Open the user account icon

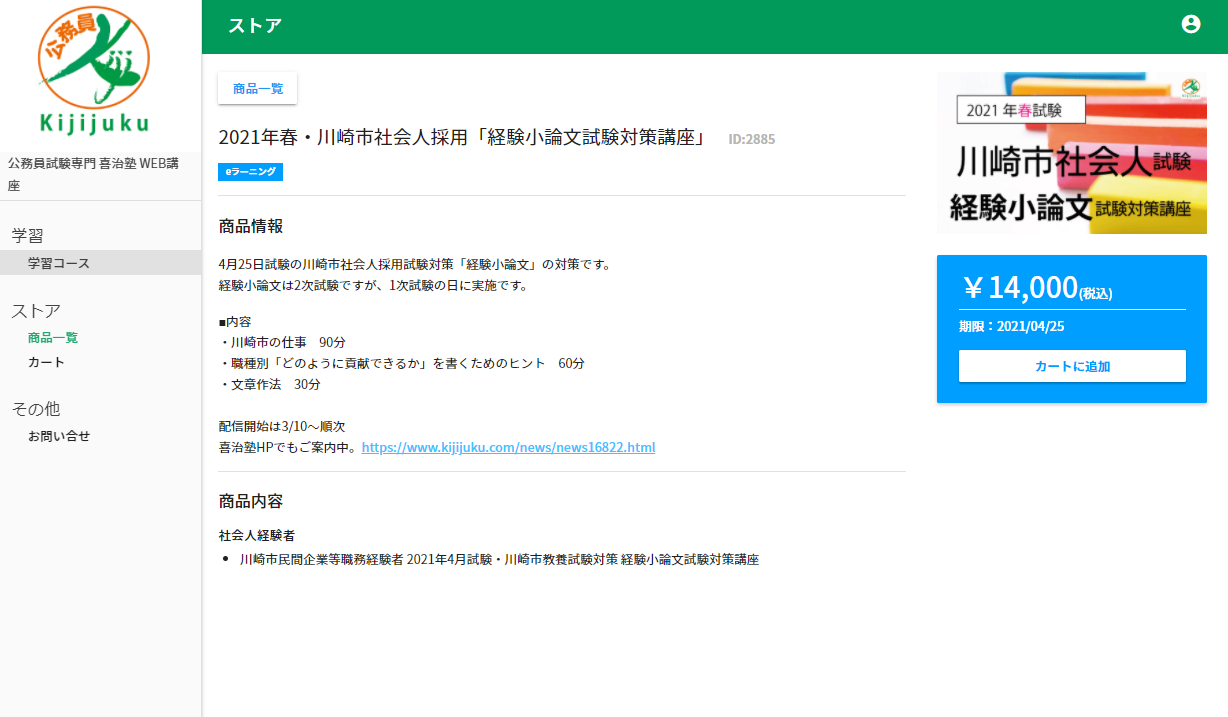click(1190, 24)
